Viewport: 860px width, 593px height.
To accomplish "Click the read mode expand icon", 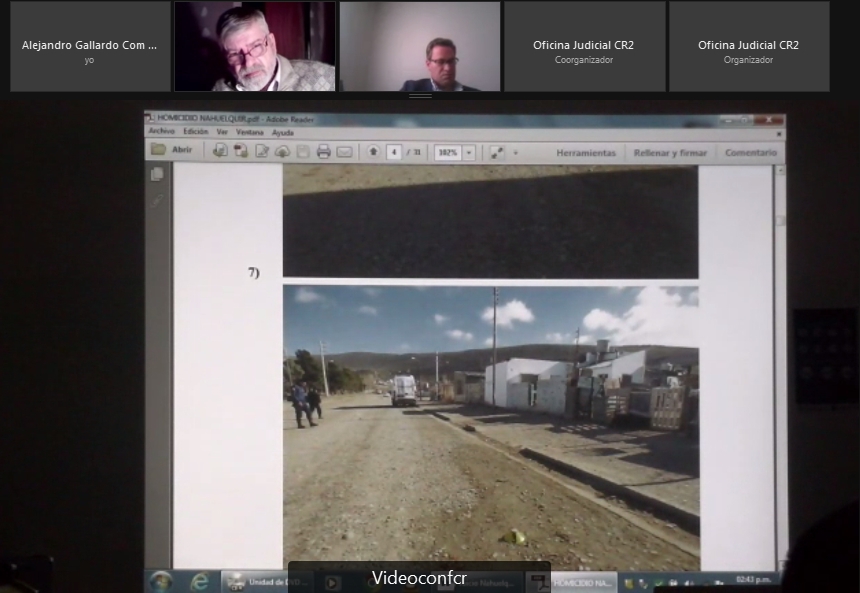I will pos(497,153).
